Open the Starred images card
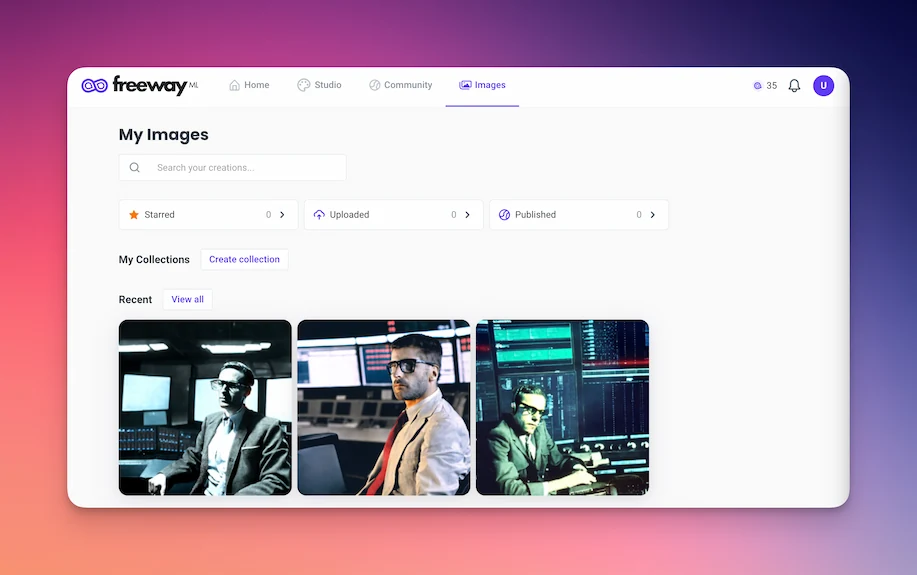This screenshot has height=575, width=917. [208, 215]
